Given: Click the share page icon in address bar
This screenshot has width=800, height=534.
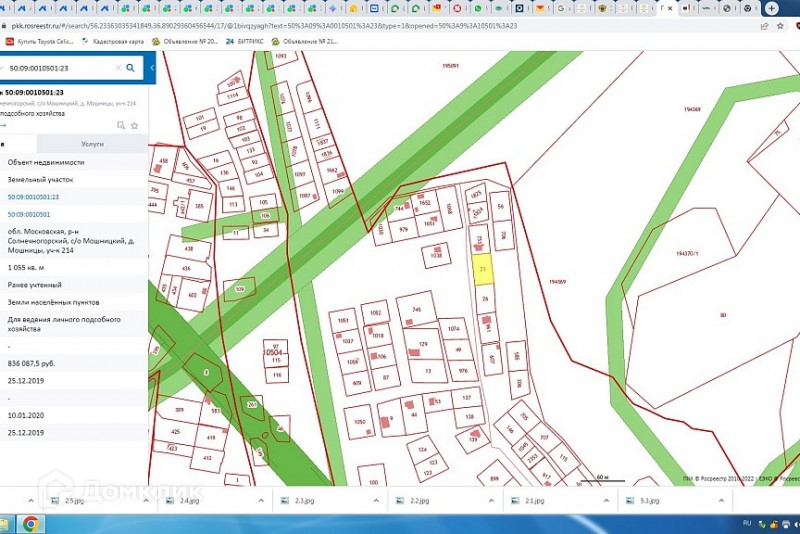Looking at the screenshot, I should (764, 26).
